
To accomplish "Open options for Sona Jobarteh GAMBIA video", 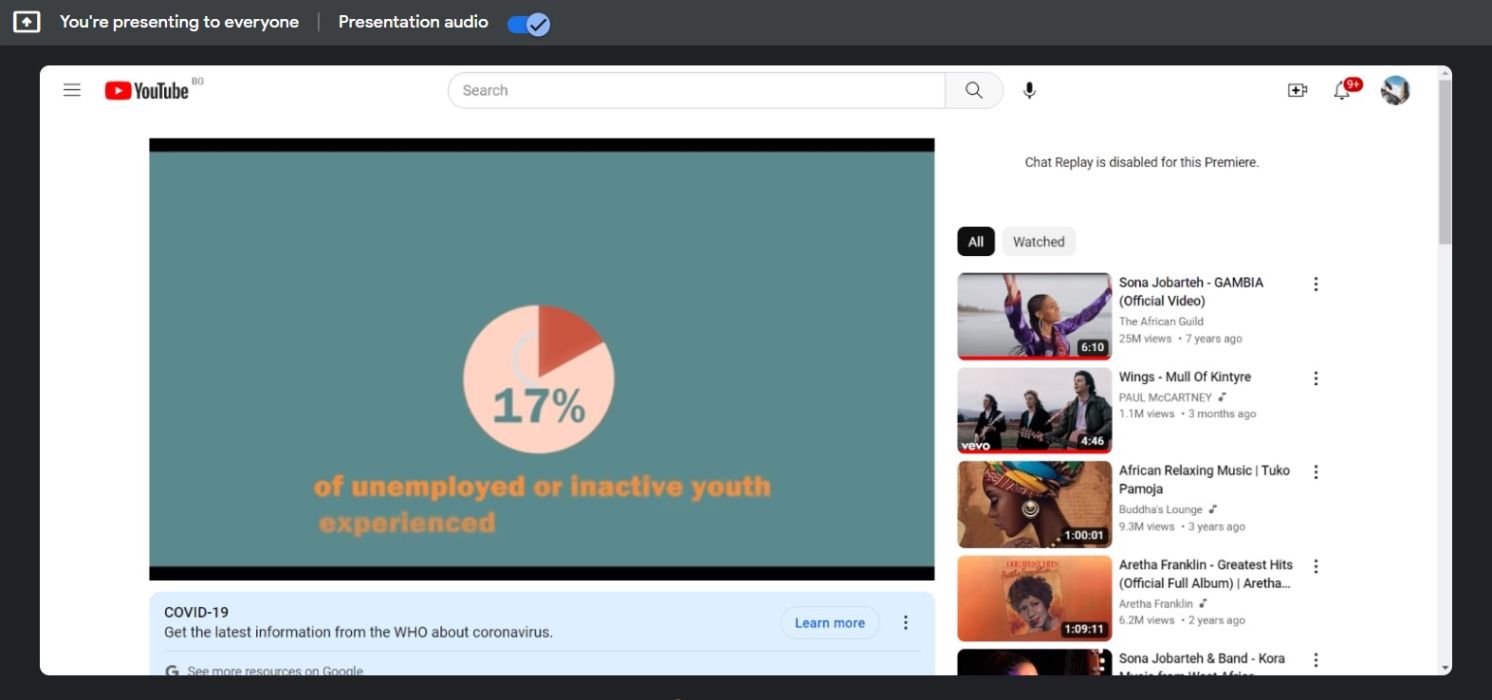I will [x=1316, y=284].
